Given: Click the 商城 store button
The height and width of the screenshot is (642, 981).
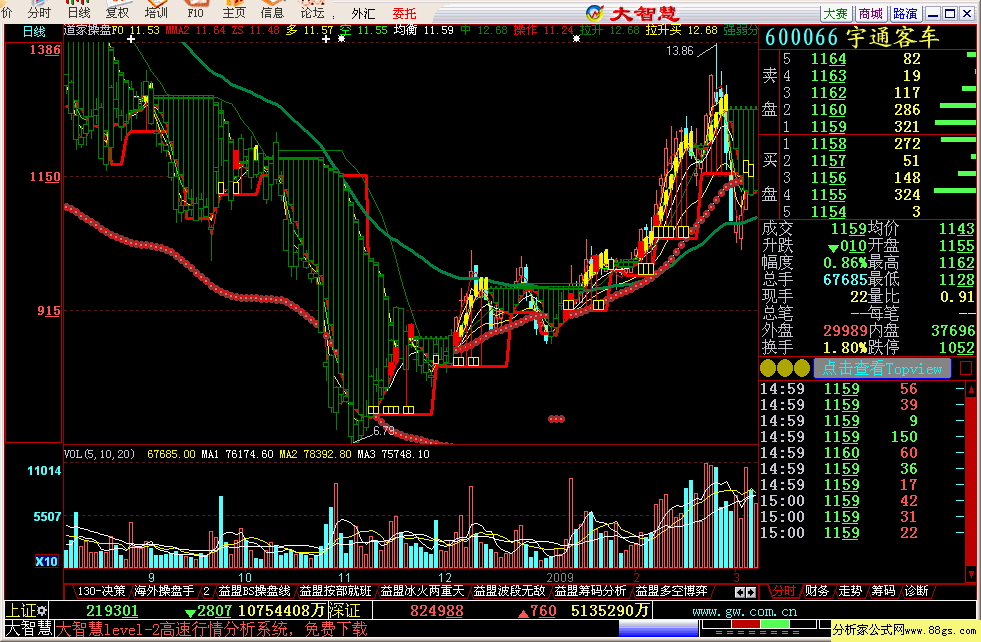Looking at the screenshot, I should pos(870,14).
